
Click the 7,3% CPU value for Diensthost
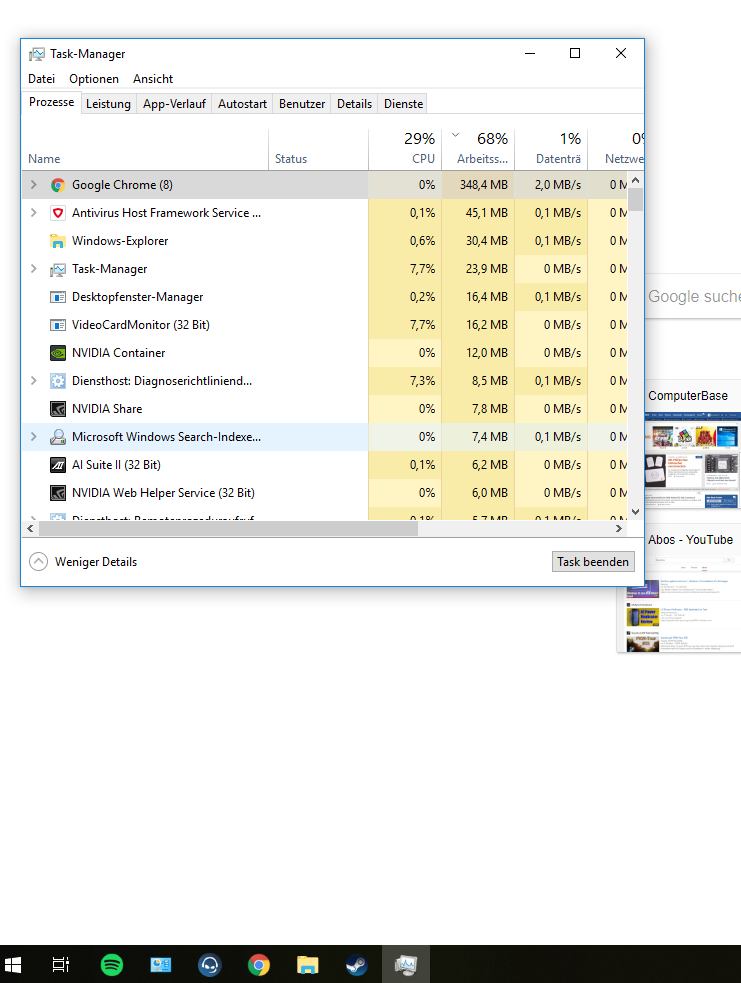(423, 381)
